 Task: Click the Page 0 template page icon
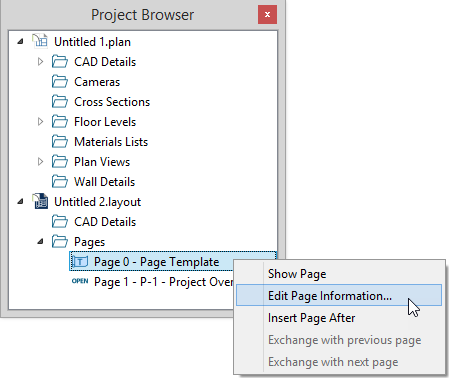pos(80,262)
